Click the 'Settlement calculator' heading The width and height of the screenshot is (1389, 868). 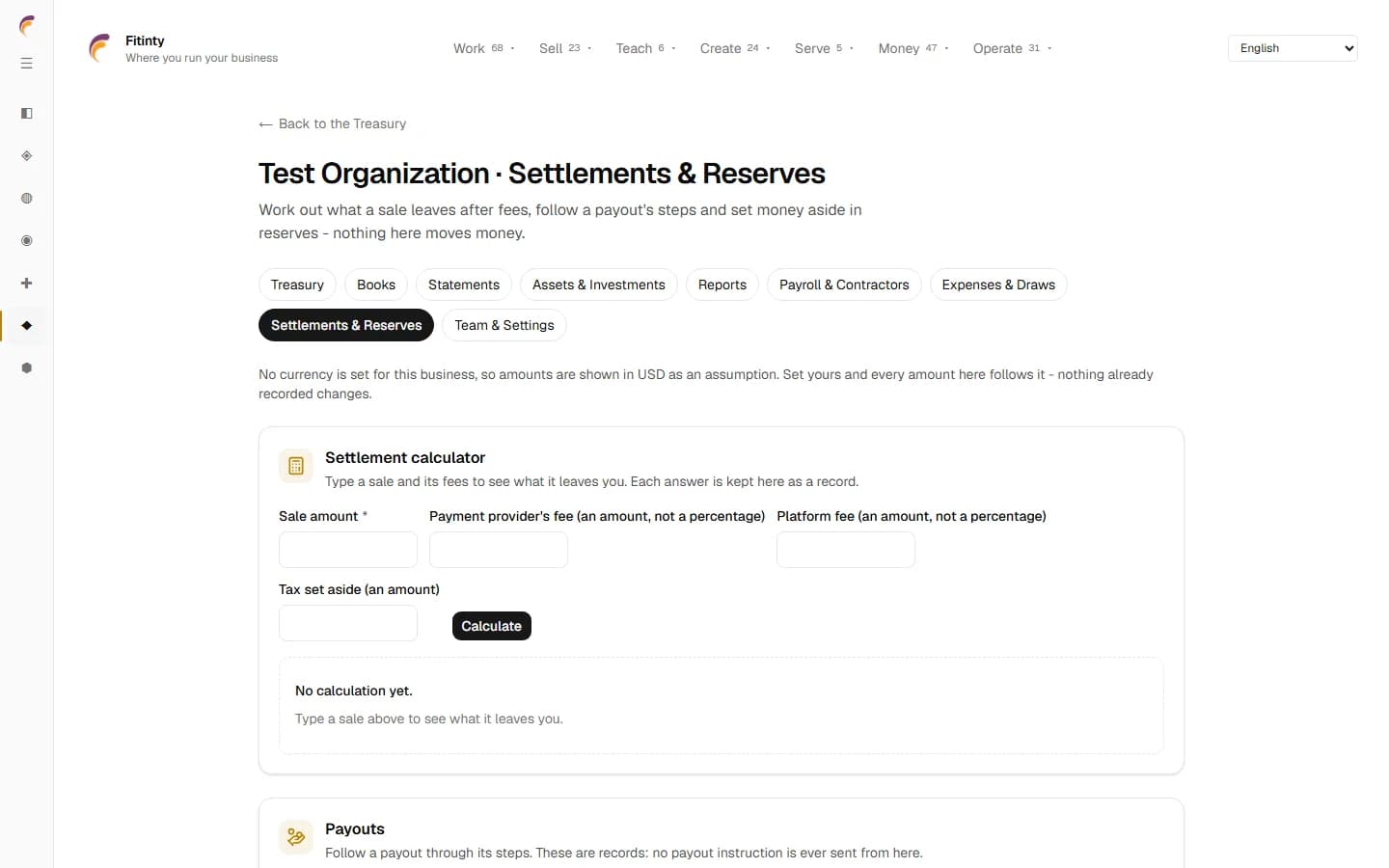pyautogui.click(x=405, y=457)
